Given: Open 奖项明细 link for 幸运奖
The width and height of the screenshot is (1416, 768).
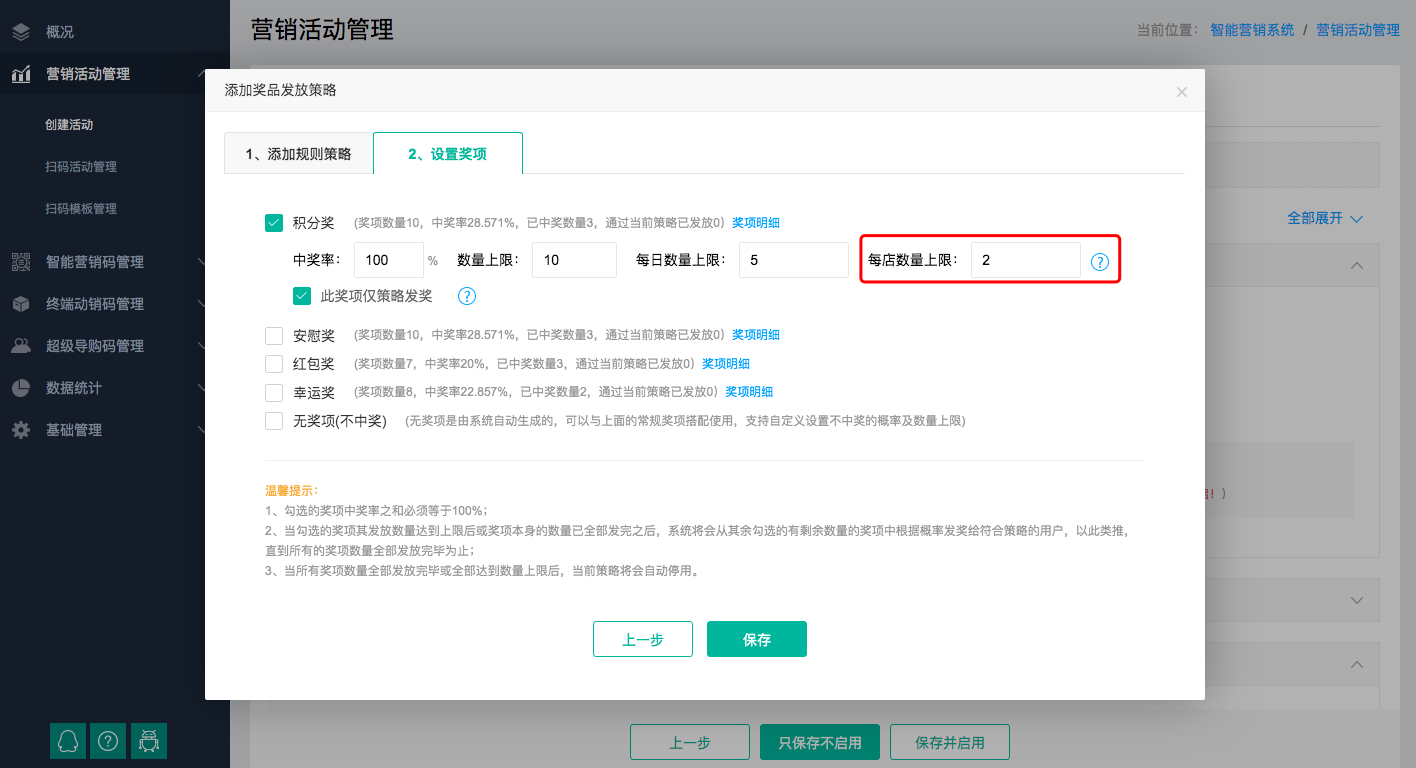Looking at the screenshot, I should tap(749, 392).
